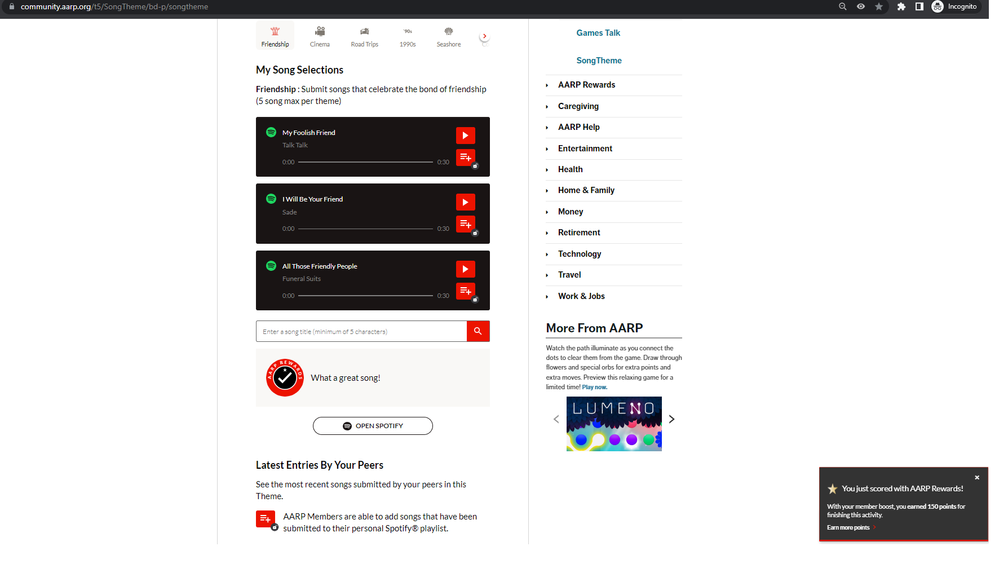Add All Those Friendly People to playlist
This screenshot has height=562, width=999.
465,291
